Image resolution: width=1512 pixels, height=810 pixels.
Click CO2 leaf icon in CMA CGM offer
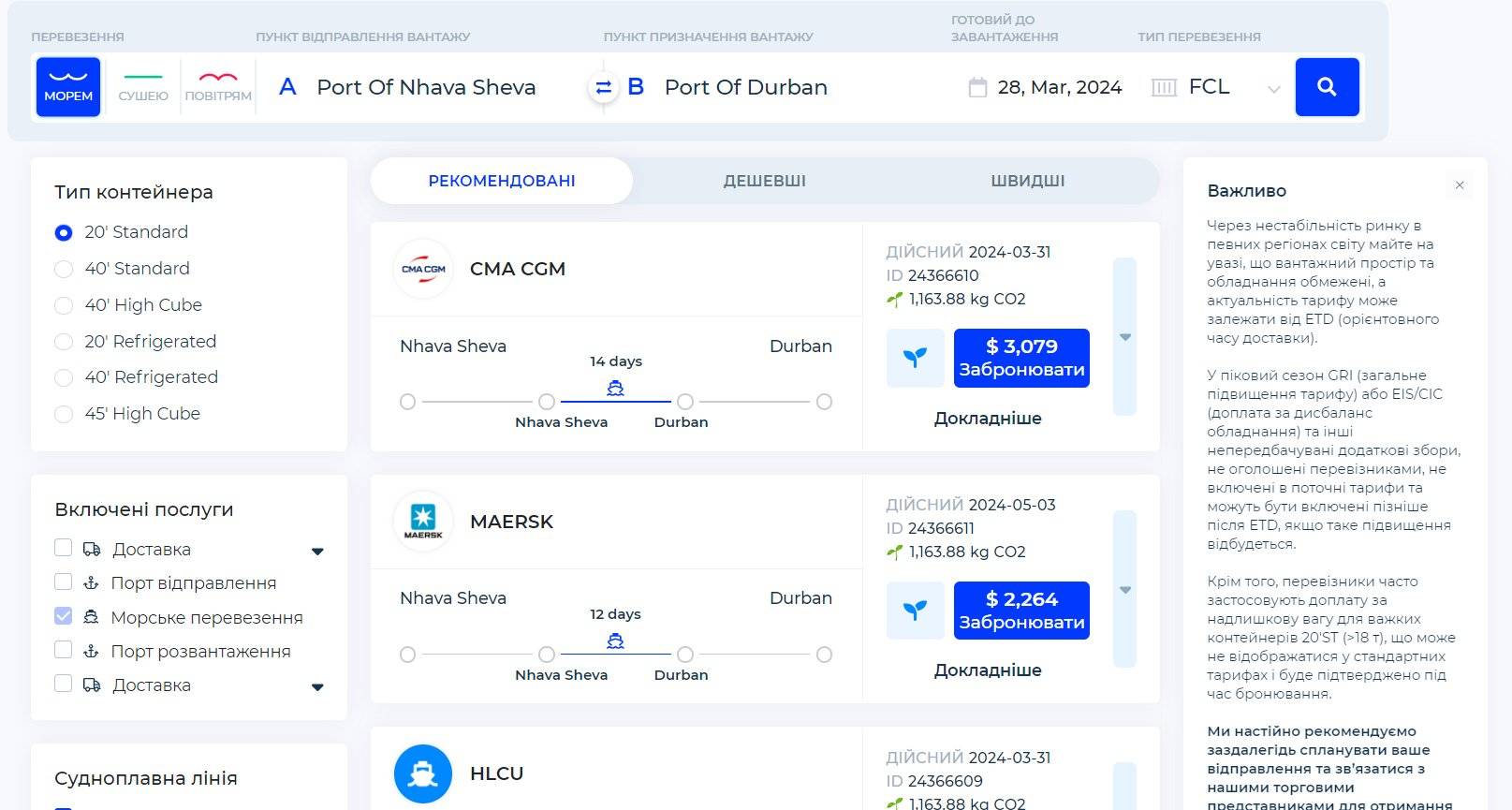895,300
